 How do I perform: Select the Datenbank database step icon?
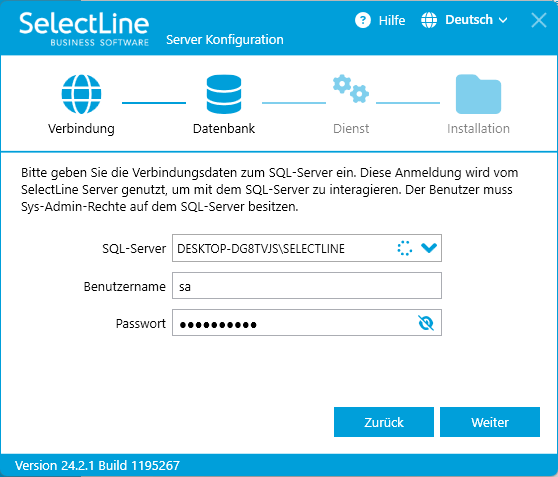point(224,94)
